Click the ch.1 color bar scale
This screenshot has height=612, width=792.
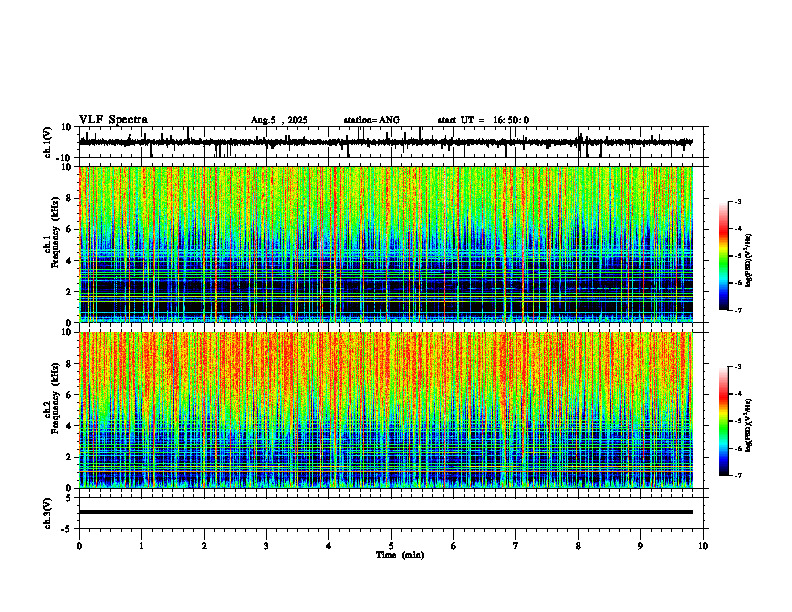click(723, 256)
